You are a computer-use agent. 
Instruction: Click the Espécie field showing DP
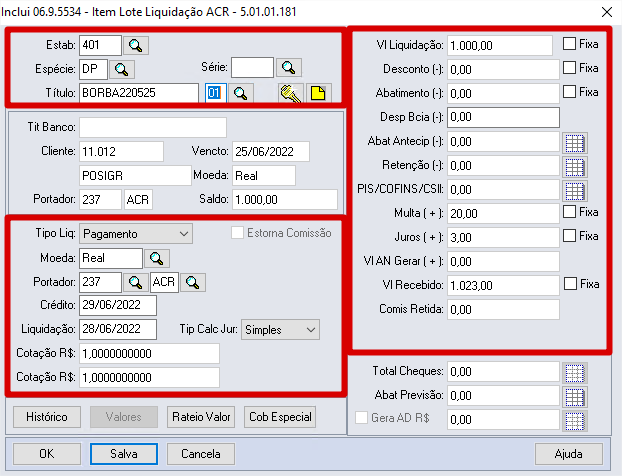click(x=94, y=69)
